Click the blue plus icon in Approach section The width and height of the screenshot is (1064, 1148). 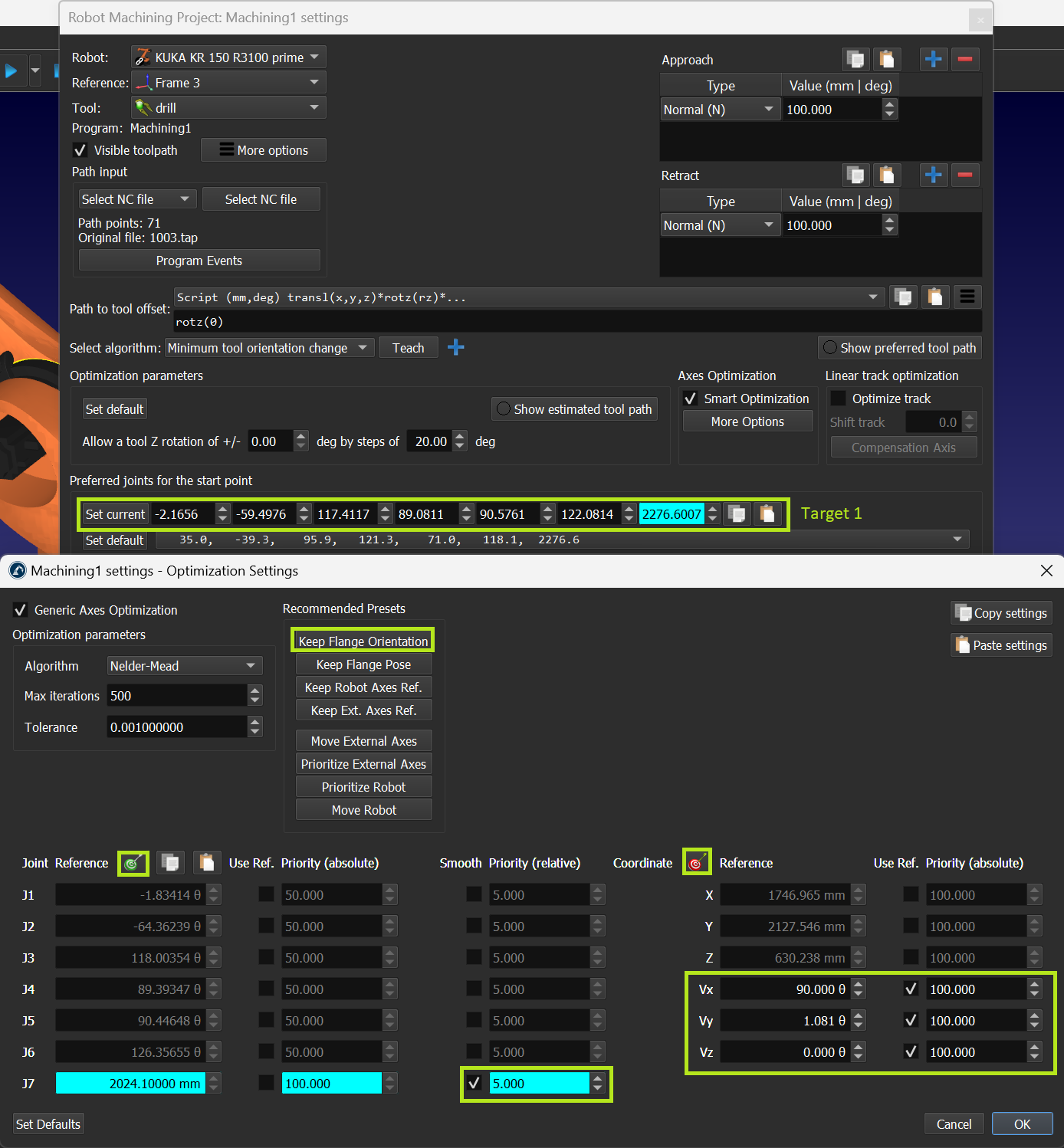click(933, 59)
